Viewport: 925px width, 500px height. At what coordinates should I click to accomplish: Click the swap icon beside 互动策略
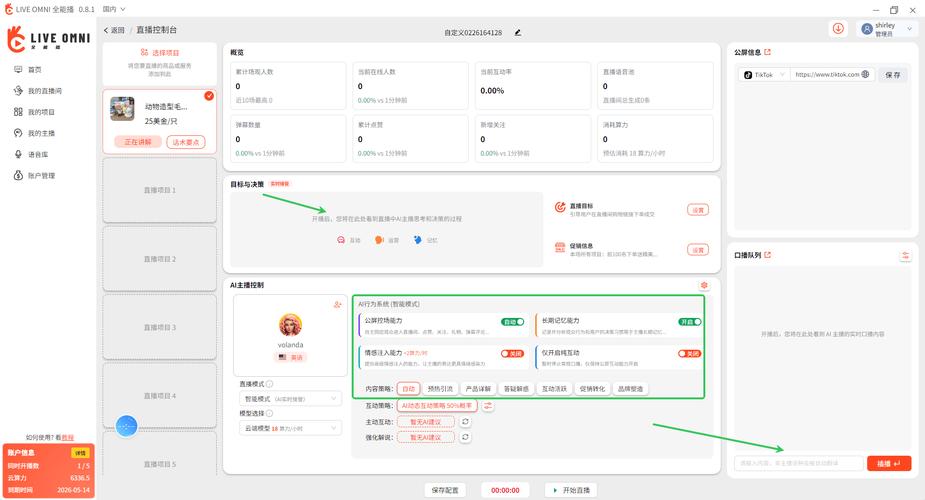click(488, 406)
